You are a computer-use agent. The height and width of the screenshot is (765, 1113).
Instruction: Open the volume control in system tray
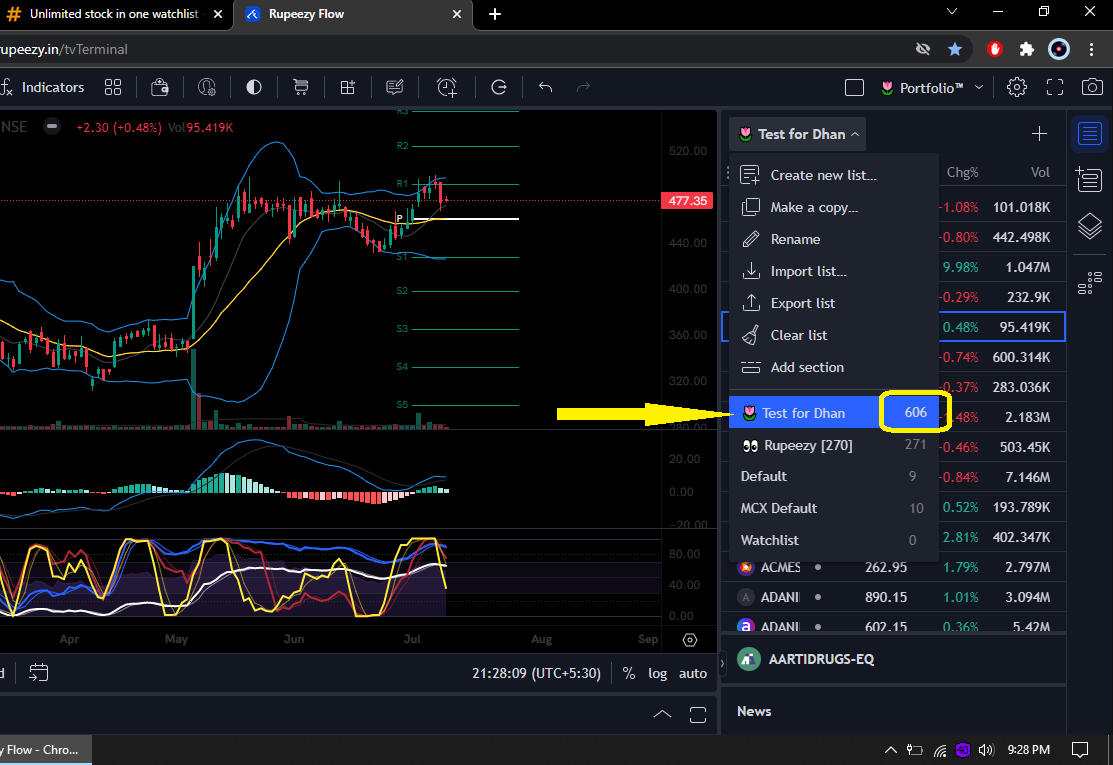pos(986,749)
